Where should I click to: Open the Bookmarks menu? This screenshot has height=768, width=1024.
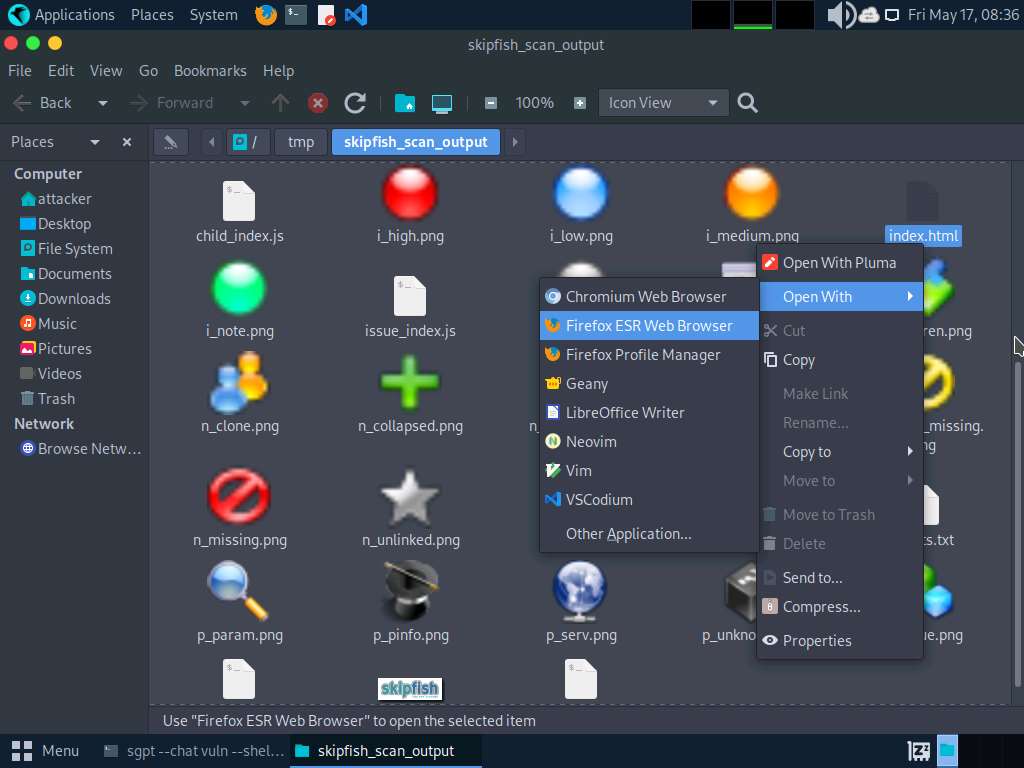click(x=210, y=71)
